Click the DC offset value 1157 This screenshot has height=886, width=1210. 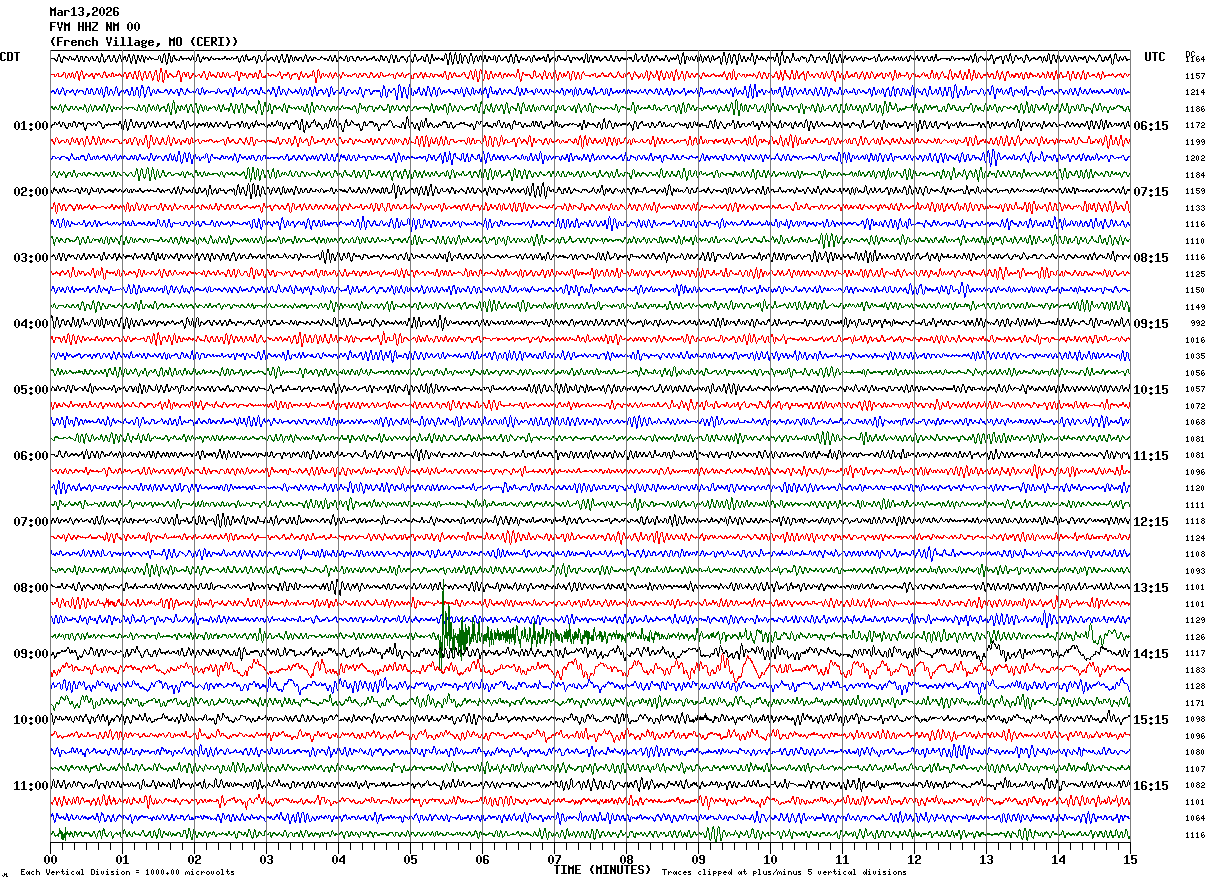[1195, 76]
